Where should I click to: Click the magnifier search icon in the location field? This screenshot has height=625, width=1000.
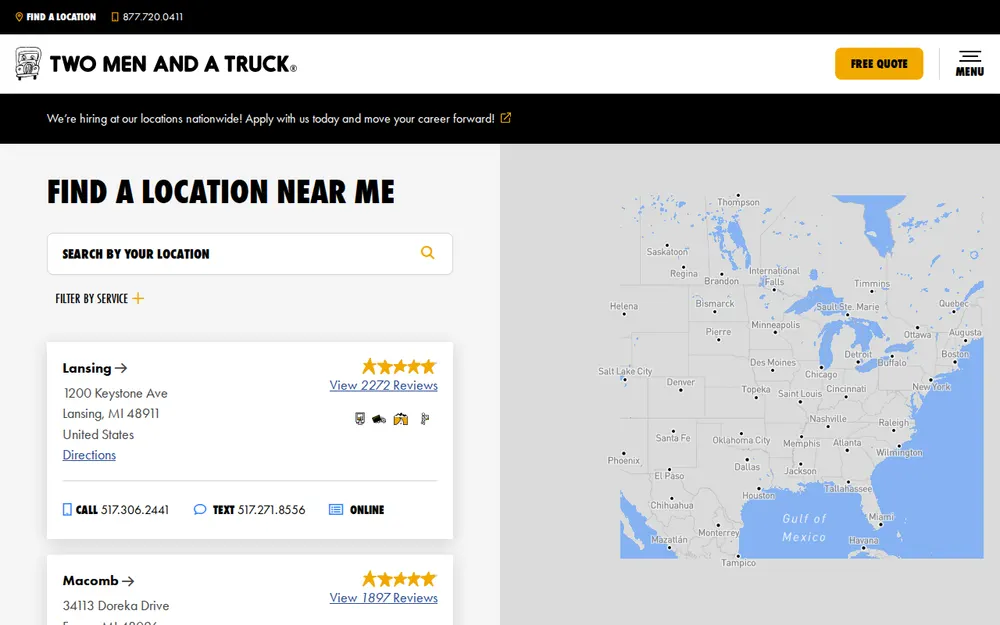[x=427, y=253]
